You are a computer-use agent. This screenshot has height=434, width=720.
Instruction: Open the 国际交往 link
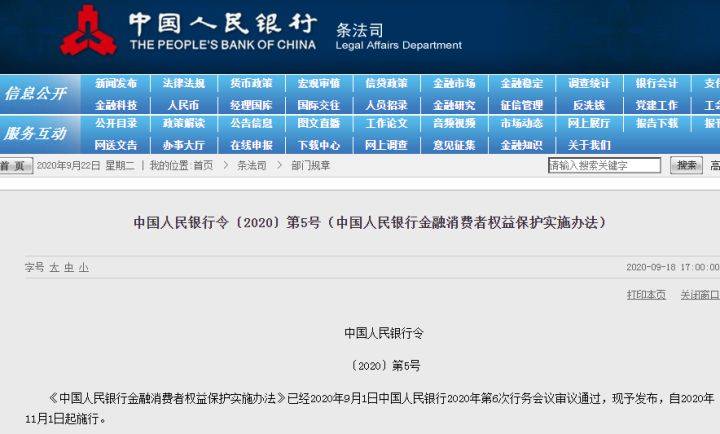[x=319, y=105]
